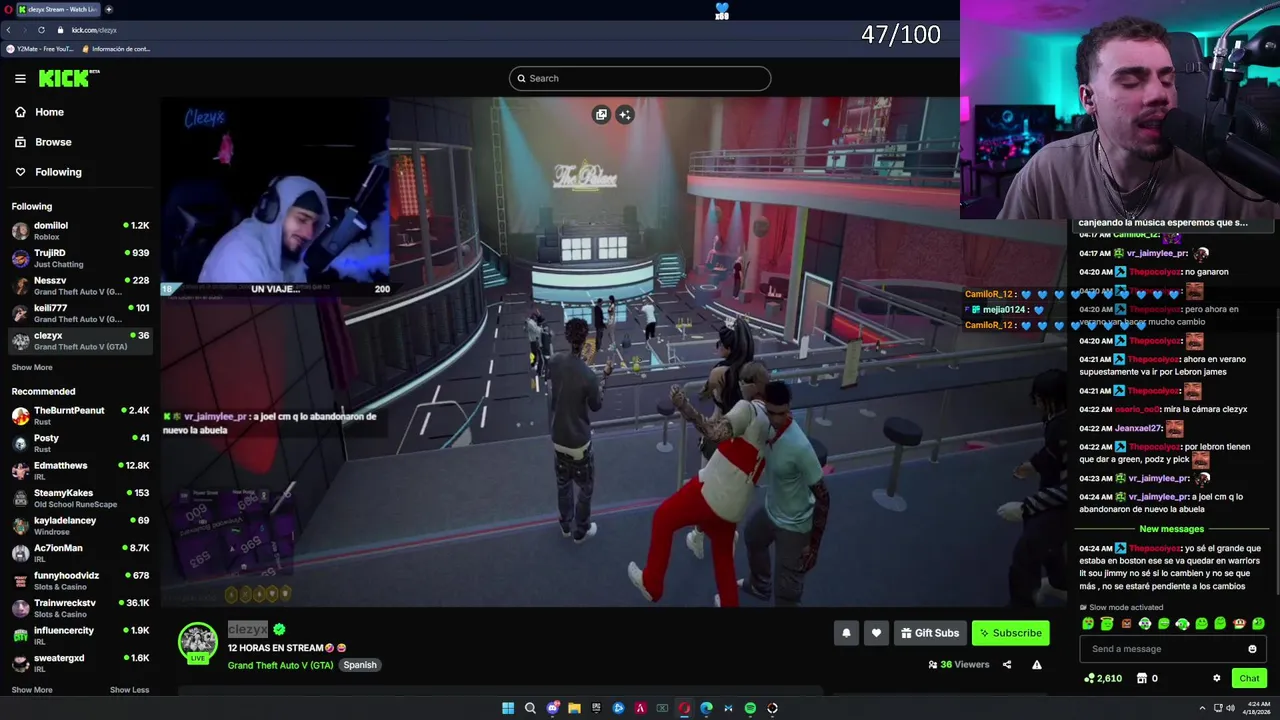
Task: Click the sparkle icon above the video
Action: (x=625, y=115)
